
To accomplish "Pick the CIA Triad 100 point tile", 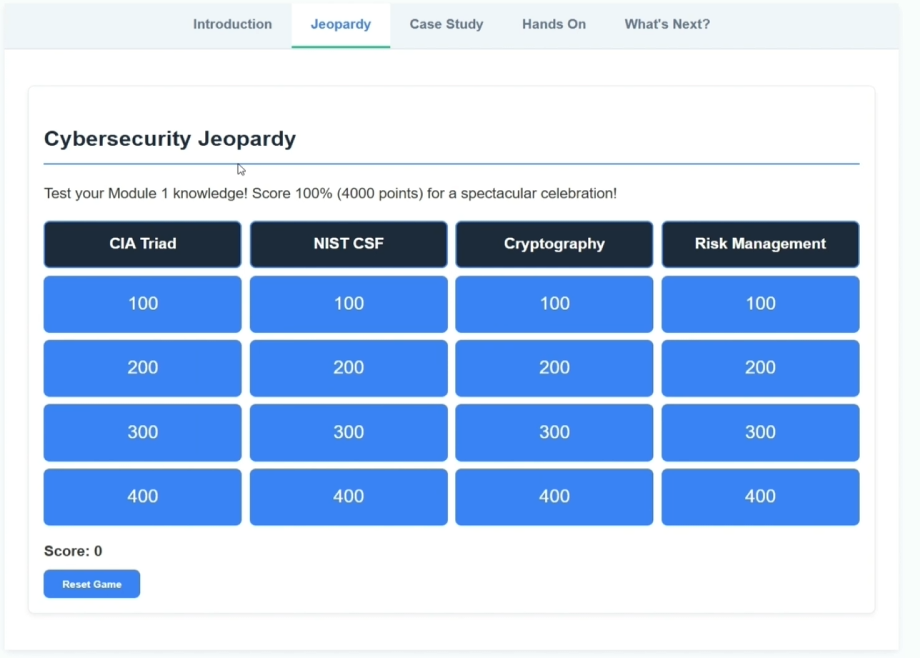I will (143, 304).
